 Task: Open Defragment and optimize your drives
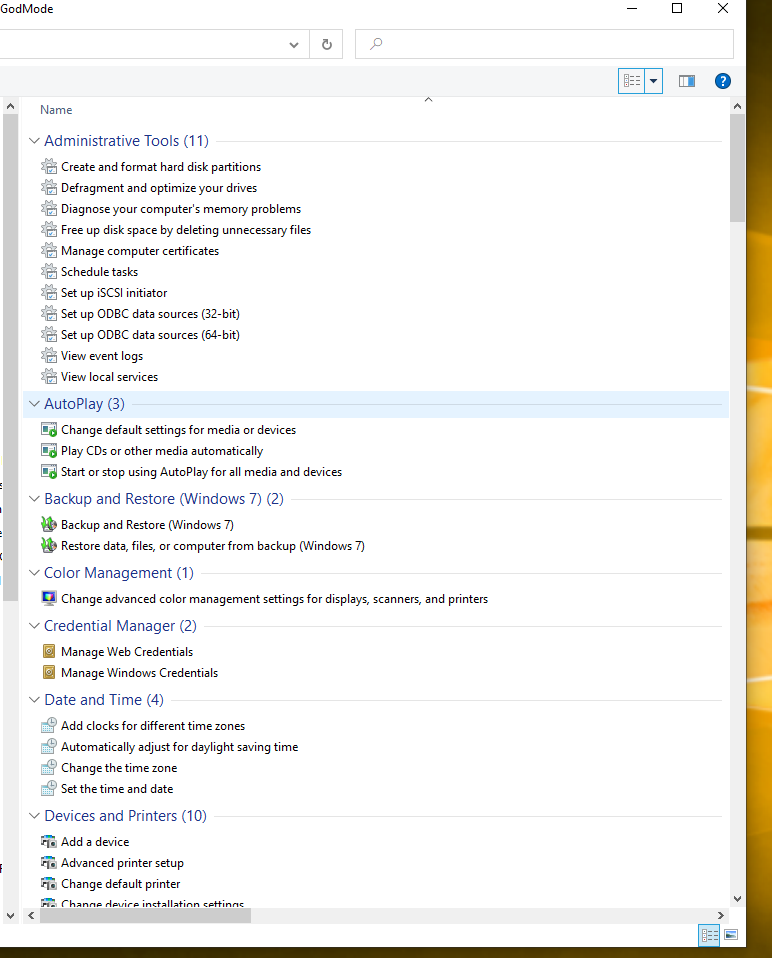point(158,188)
